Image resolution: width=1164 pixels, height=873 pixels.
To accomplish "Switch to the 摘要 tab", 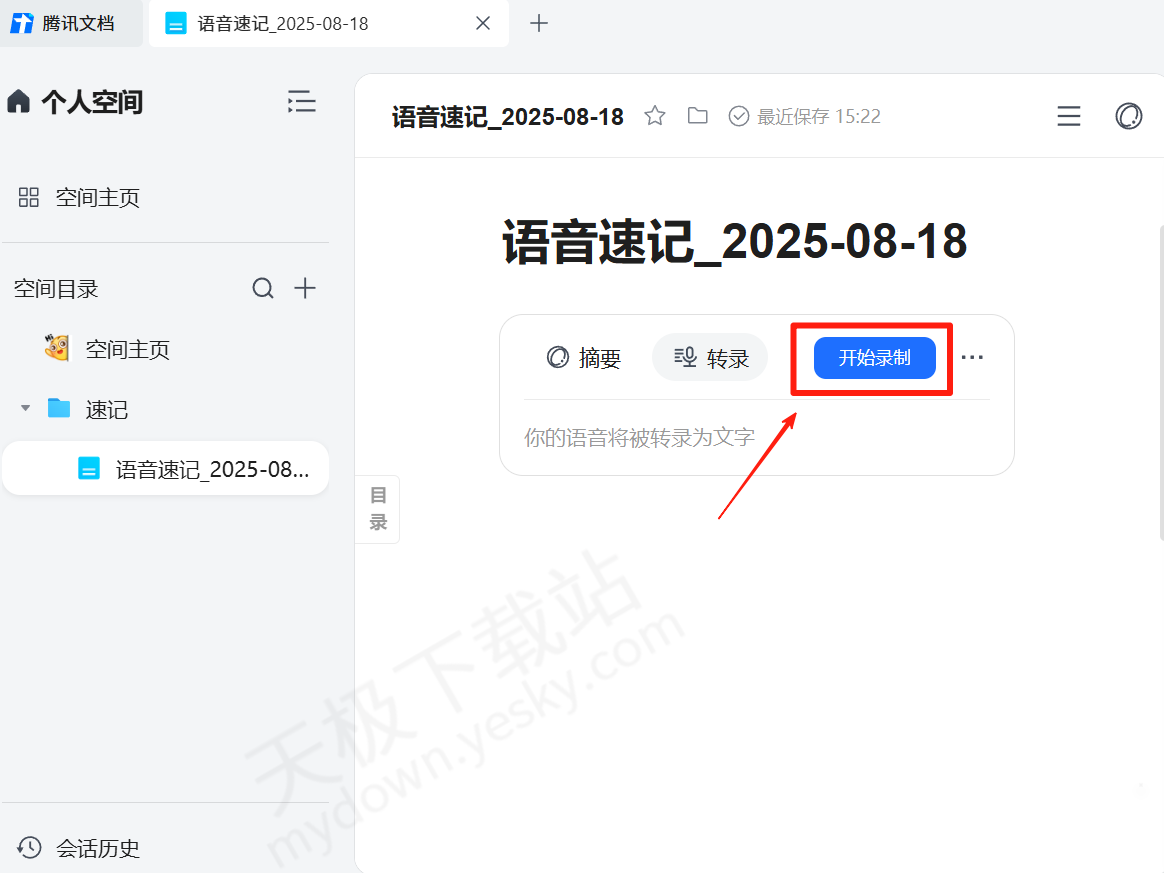I will point(584,358).
